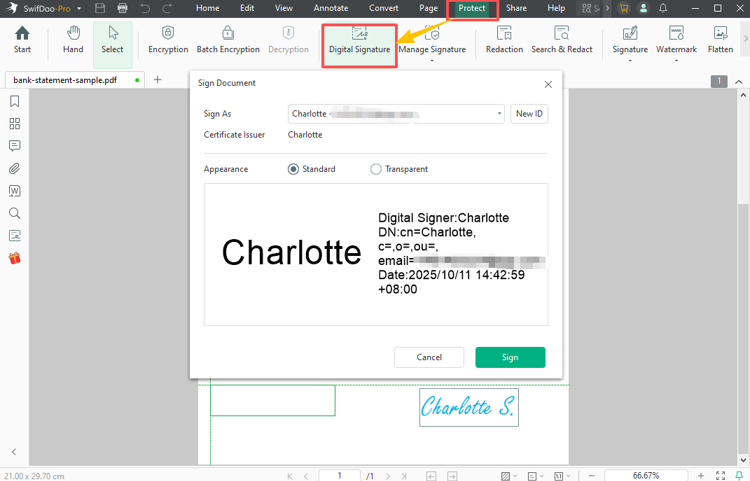Zoom out with the minus button

(x=592, y=476)
